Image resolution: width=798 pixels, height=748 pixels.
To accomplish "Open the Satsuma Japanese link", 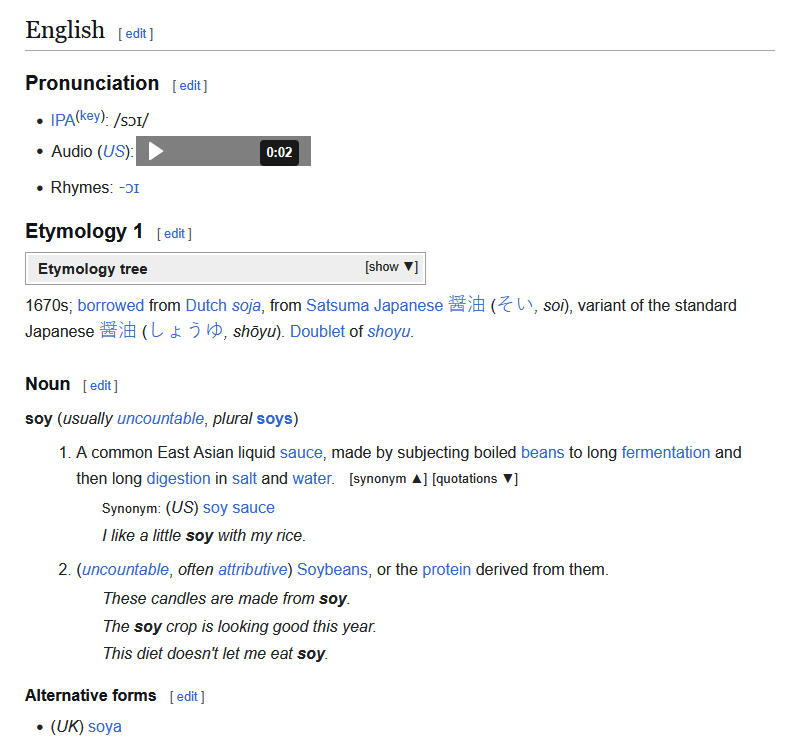I will click(375, 305).
